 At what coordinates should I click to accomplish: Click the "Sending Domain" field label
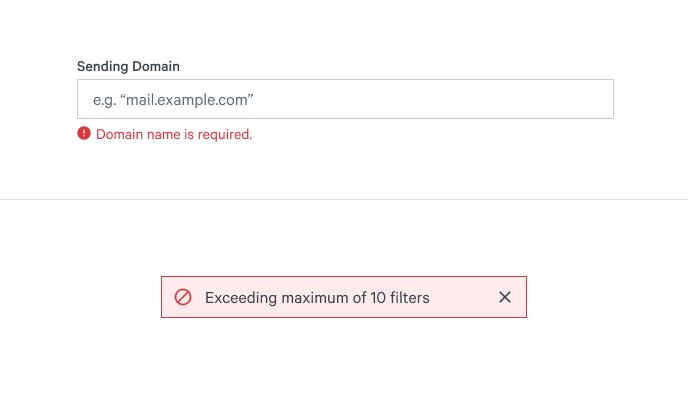point(128,66)
